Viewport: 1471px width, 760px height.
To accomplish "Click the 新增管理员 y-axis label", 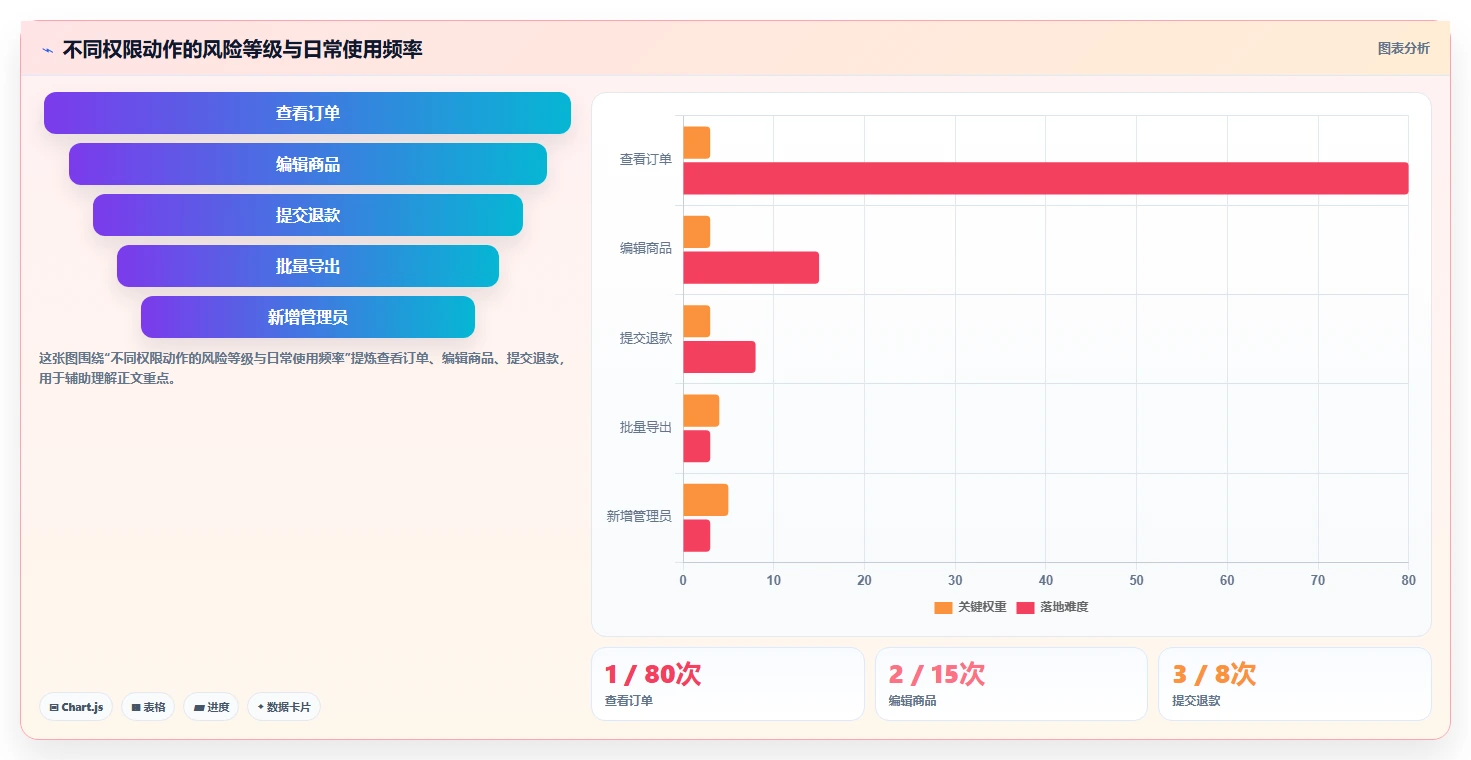I will pos(639,516).
